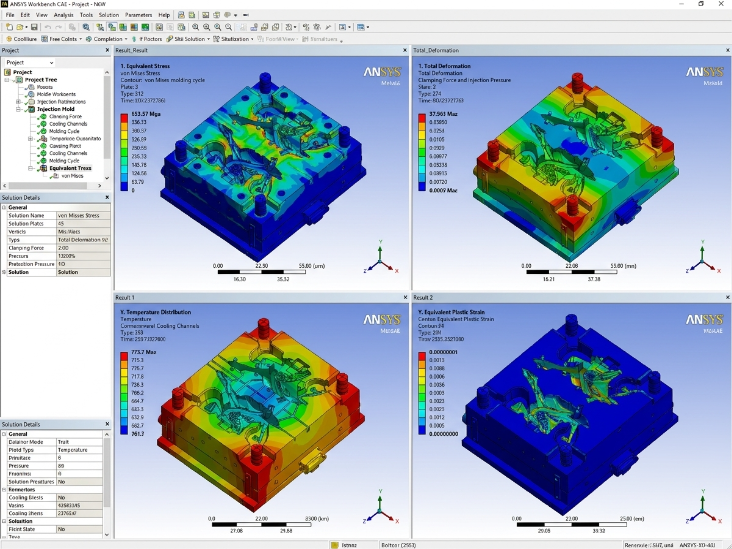Click the redo arrow icon
This screenshot has height=549, width=732.
point(59,27)
